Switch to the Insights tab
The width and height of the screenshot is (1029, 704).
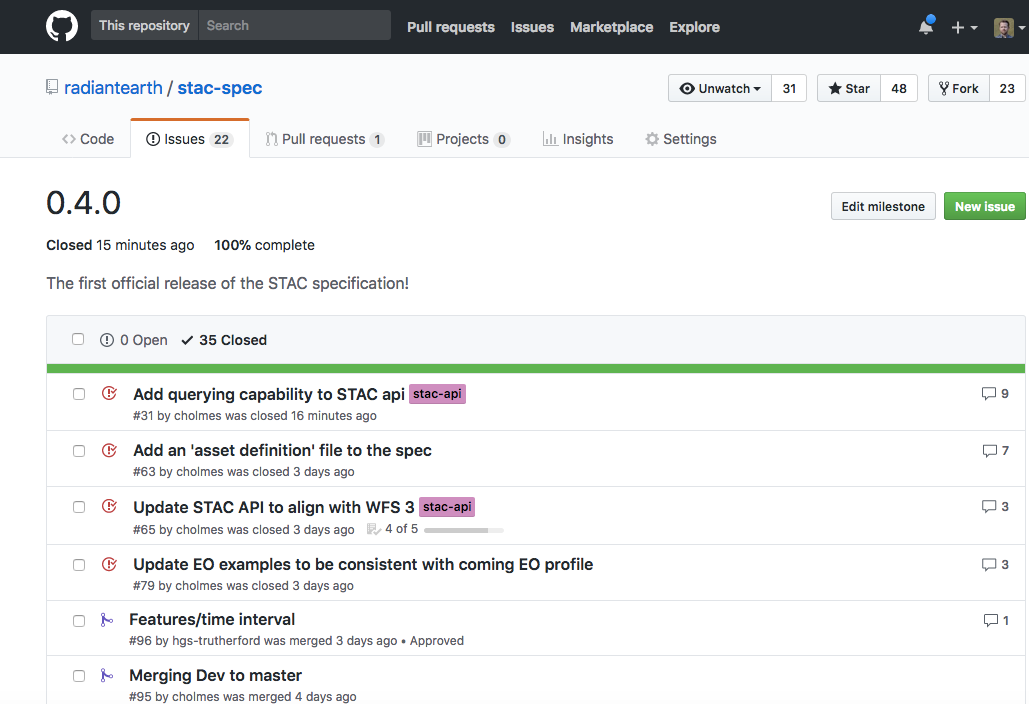(x=578, y=139)
